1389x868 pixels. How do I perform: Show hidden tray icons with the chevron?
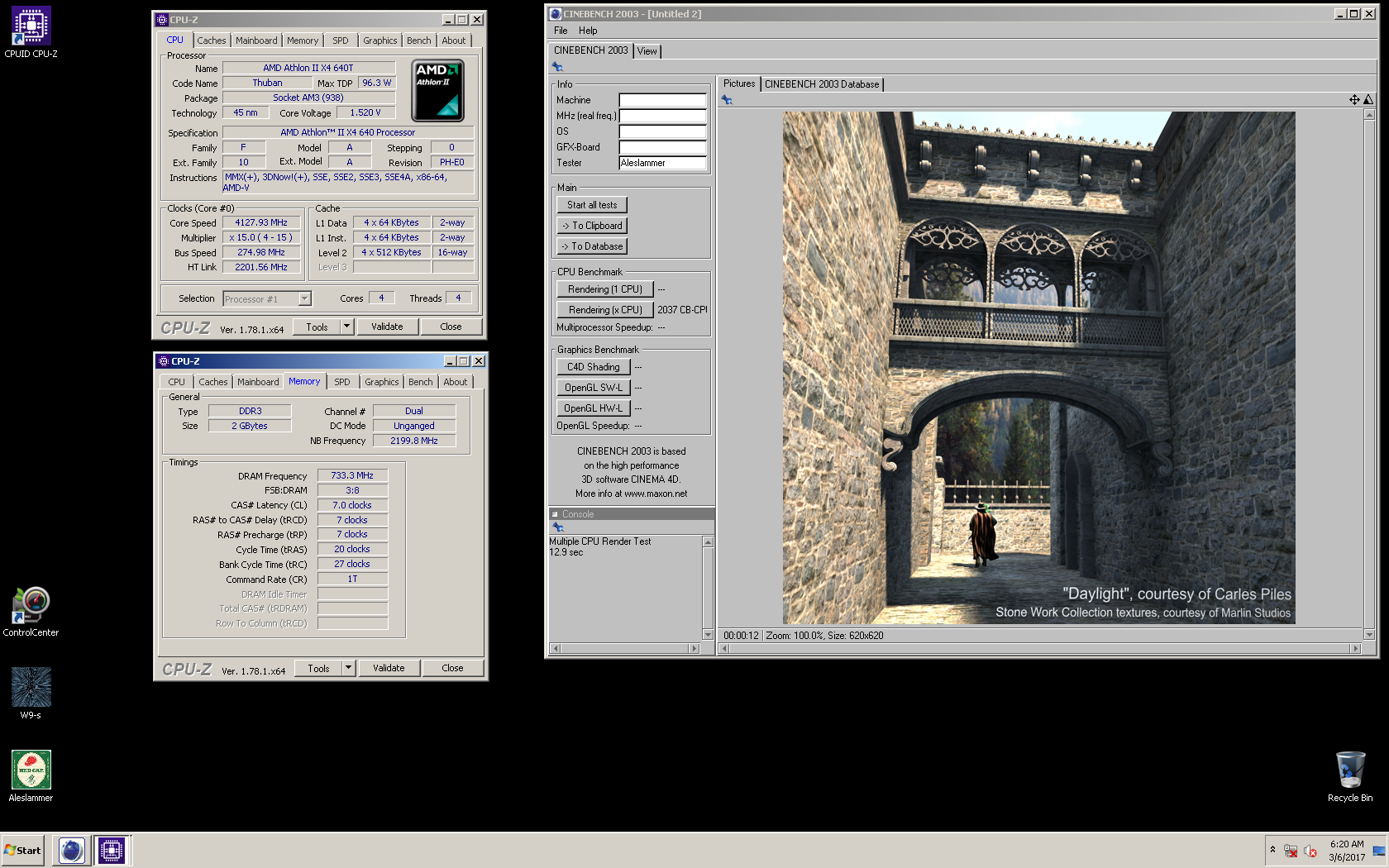click(1272, 850)
